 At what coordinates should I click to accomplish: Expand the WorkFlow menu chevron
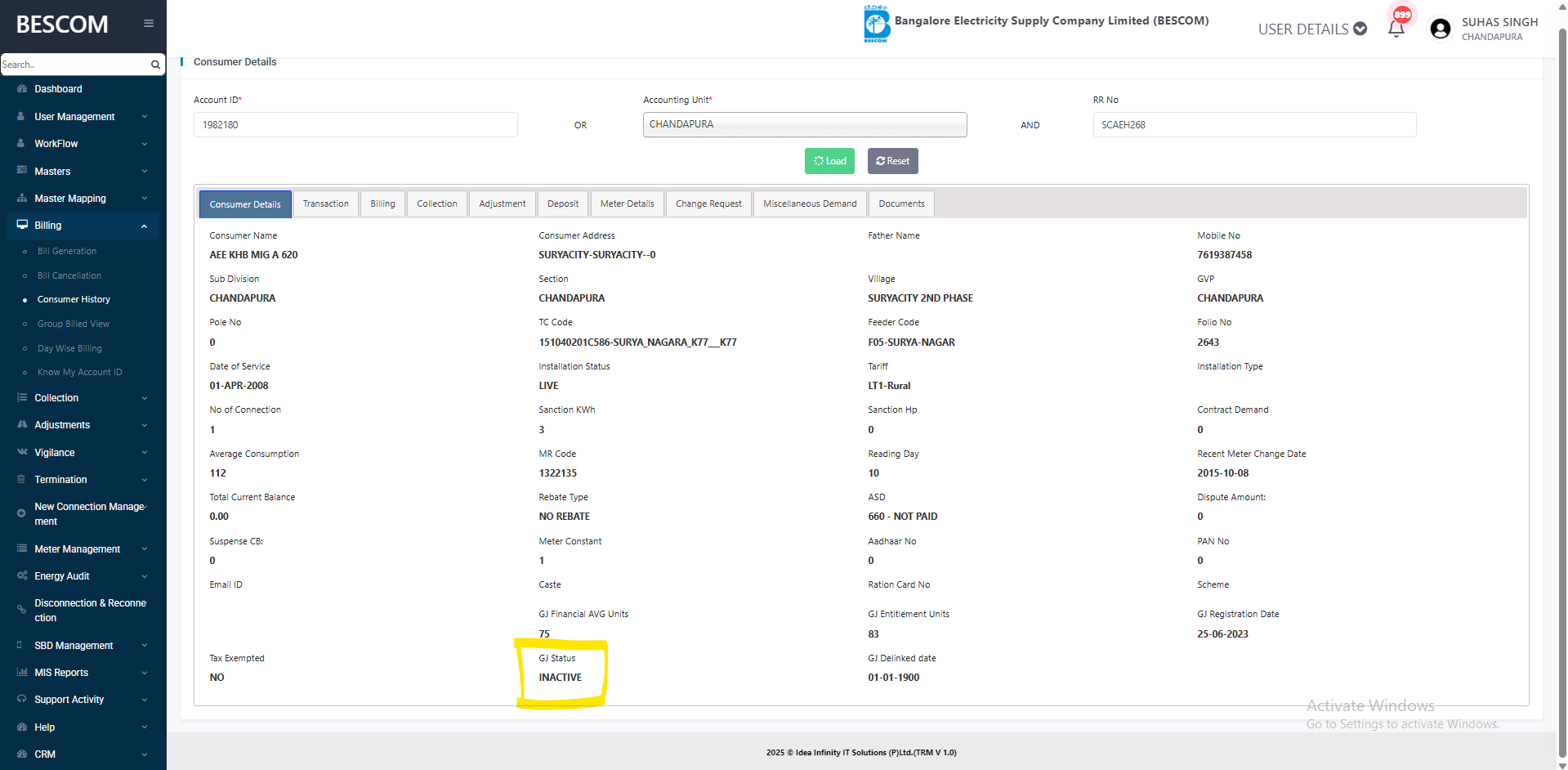click(x=145, y=144)
